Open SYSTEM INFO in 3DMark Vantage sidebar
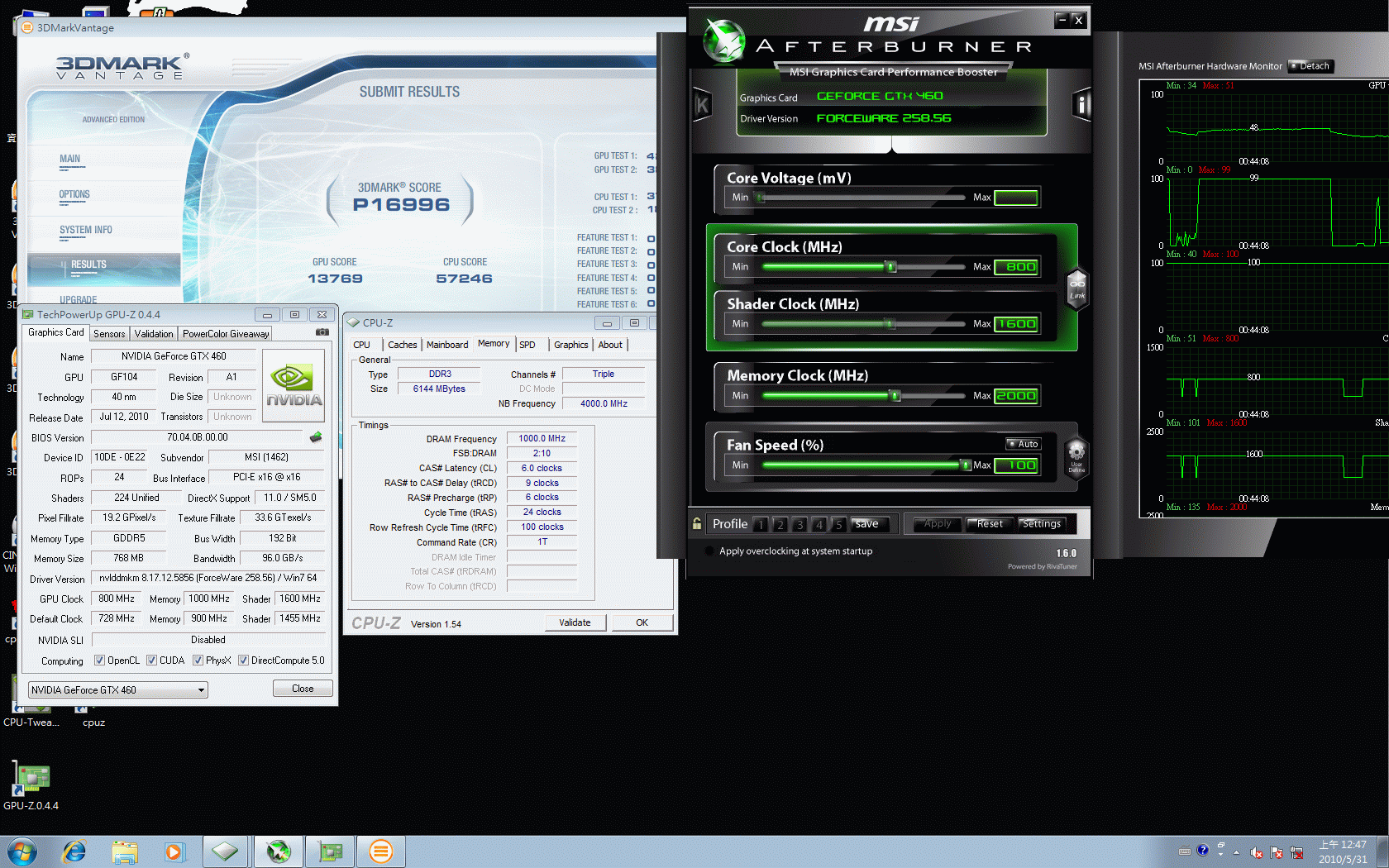Viewport: 1389px width, 868px height. point(85,231)
